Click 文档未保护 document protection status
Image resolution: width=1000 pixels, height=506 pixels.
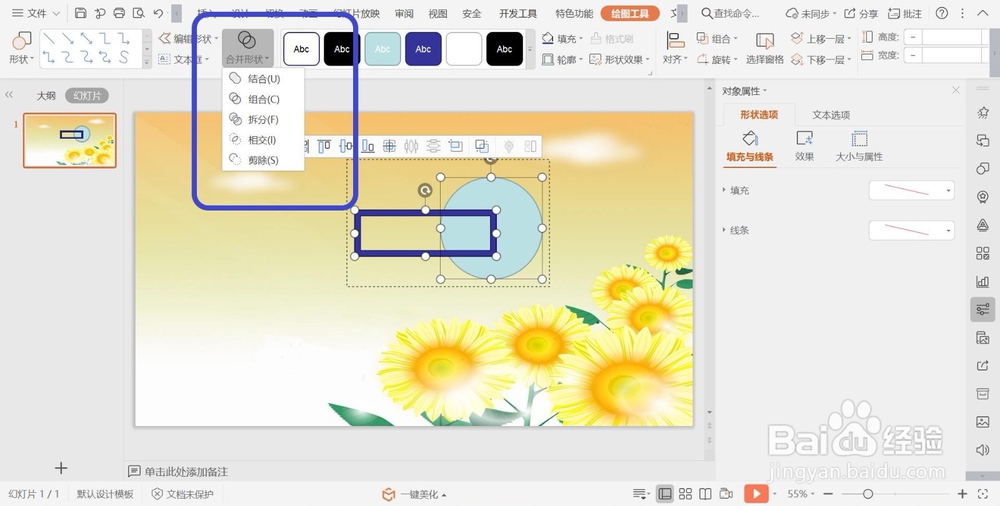182,495
